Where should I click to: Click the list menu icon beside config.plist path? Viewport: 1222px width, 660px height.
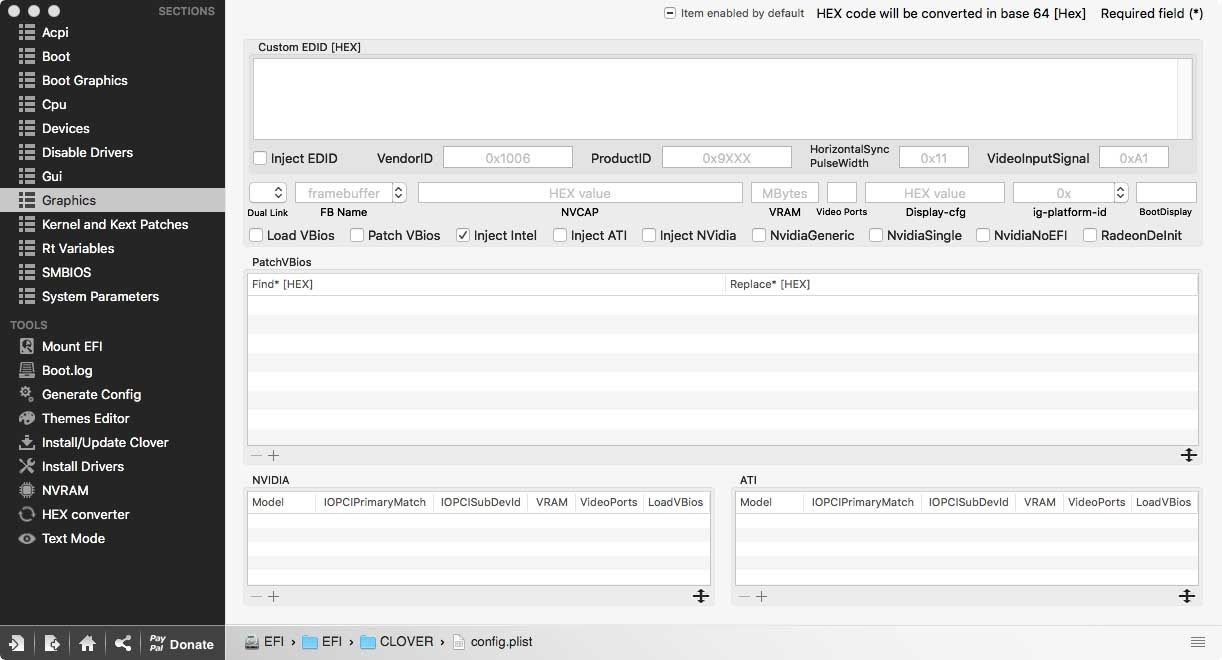1198,641
